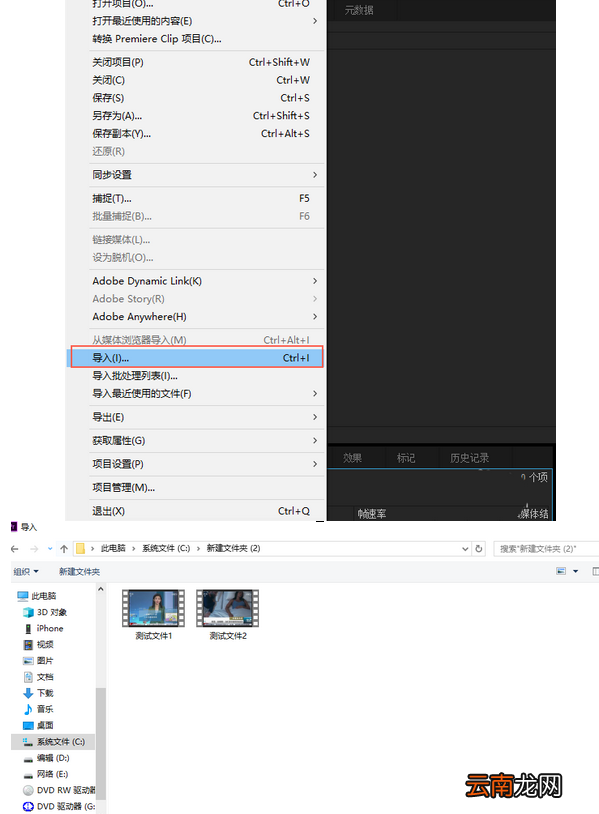
Task: Open the 获取属性(G) submenu
Action: [x=206, y=440]
